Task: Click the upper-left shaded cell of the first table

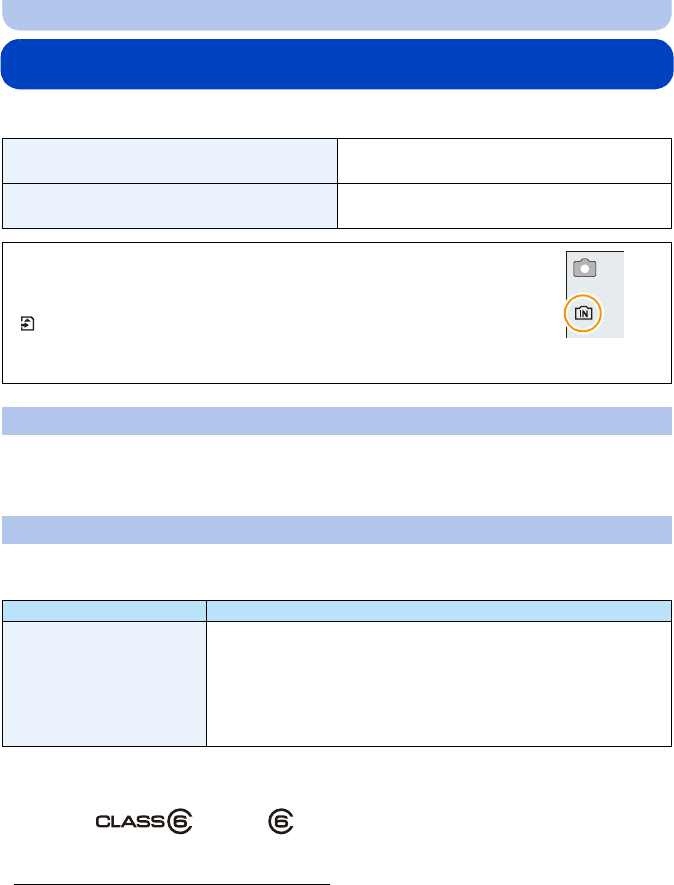Action: click(169, 161)
